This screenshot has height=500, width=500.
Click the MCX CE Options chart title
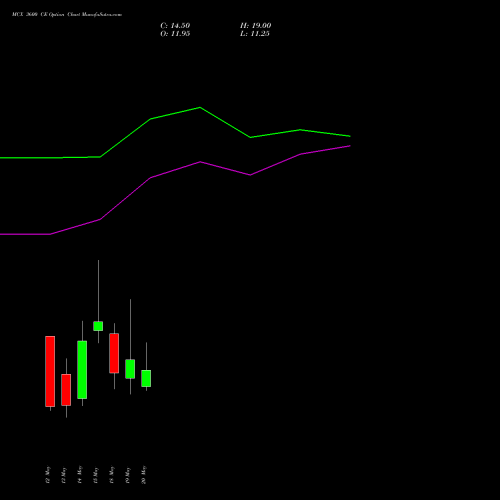(x=67, y=15)
